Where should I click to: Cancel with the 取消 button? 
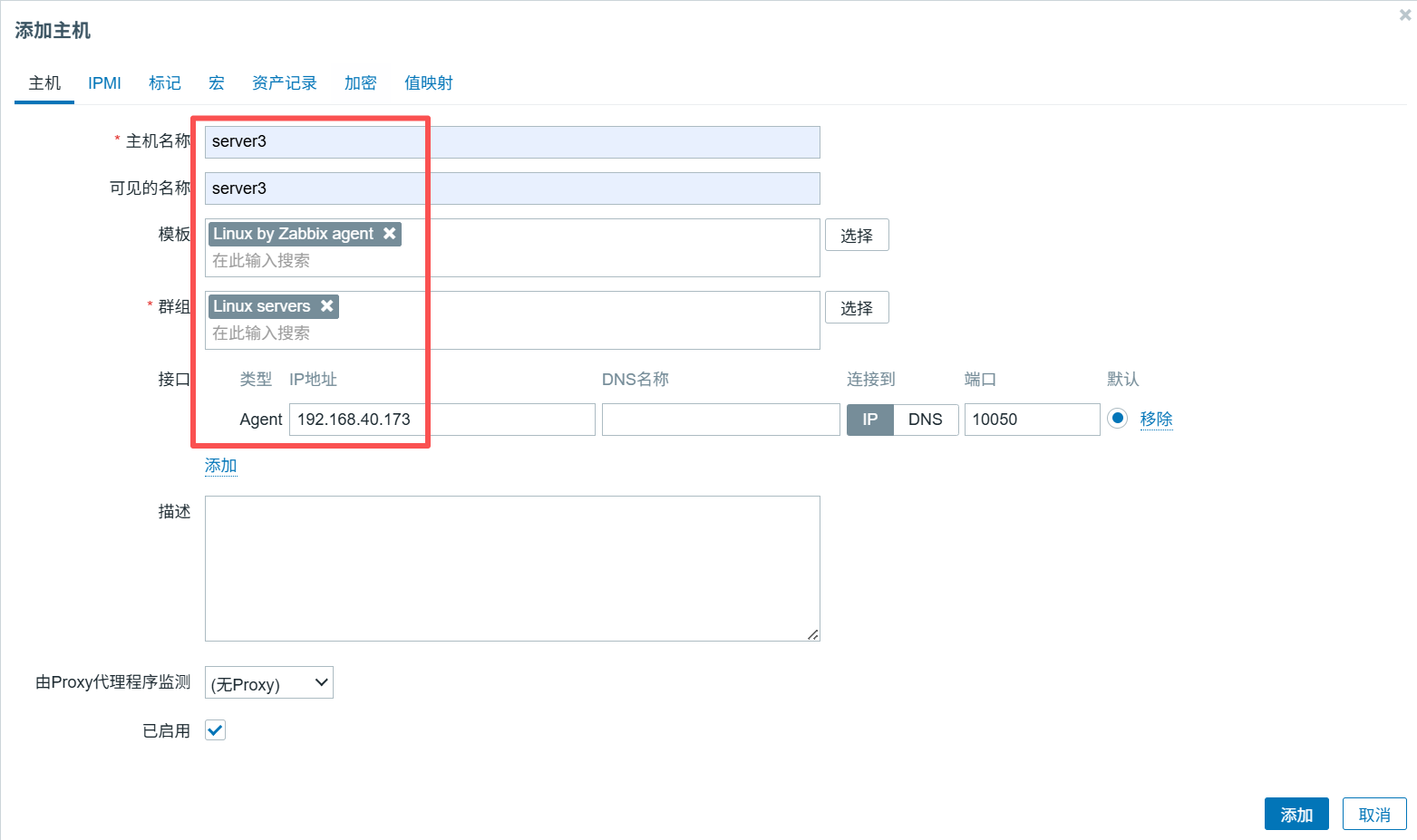(1374, 815)
